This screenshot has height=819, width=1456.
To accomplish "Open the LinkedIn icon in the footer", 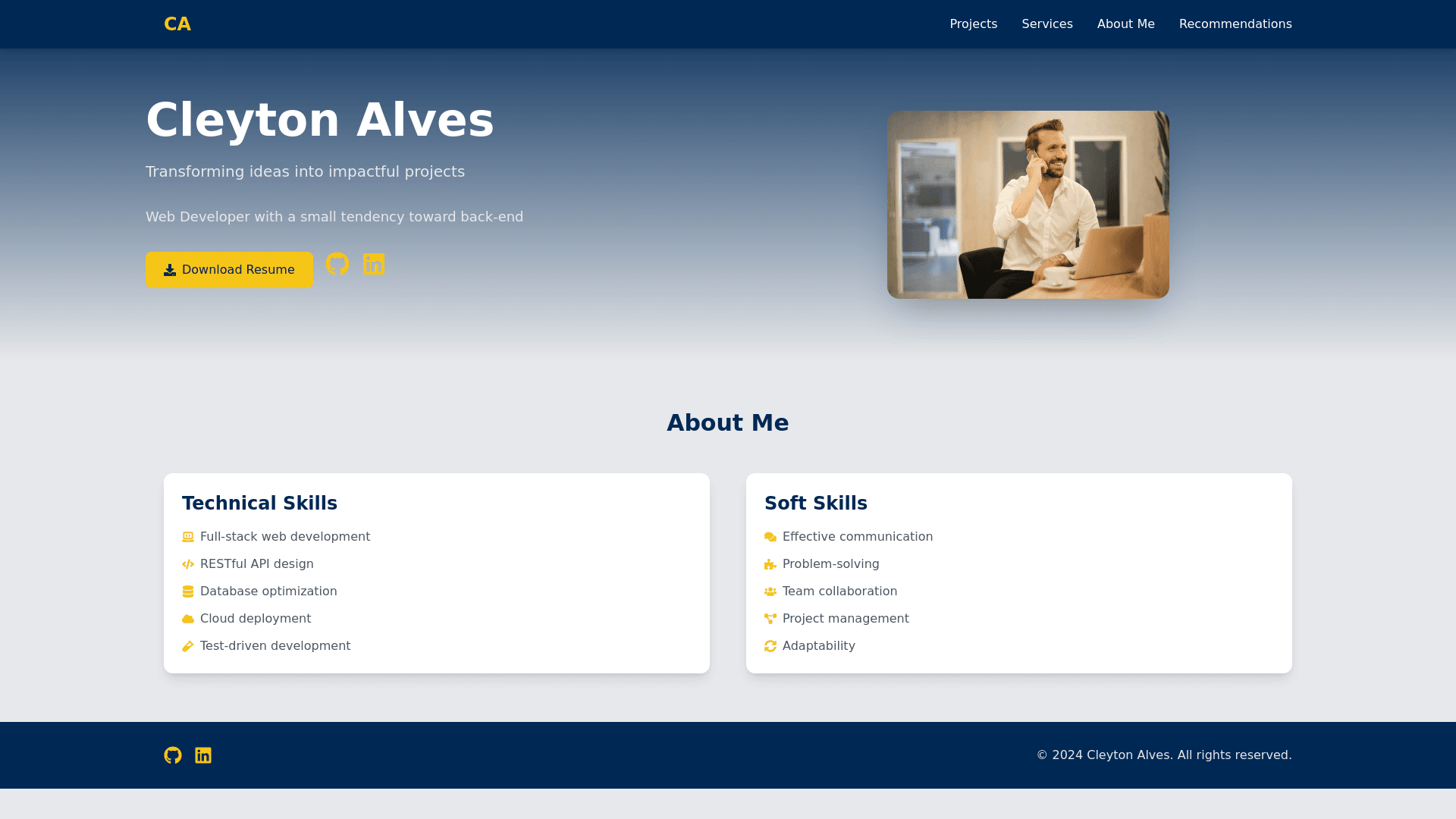I will click(x=203, y=755).
